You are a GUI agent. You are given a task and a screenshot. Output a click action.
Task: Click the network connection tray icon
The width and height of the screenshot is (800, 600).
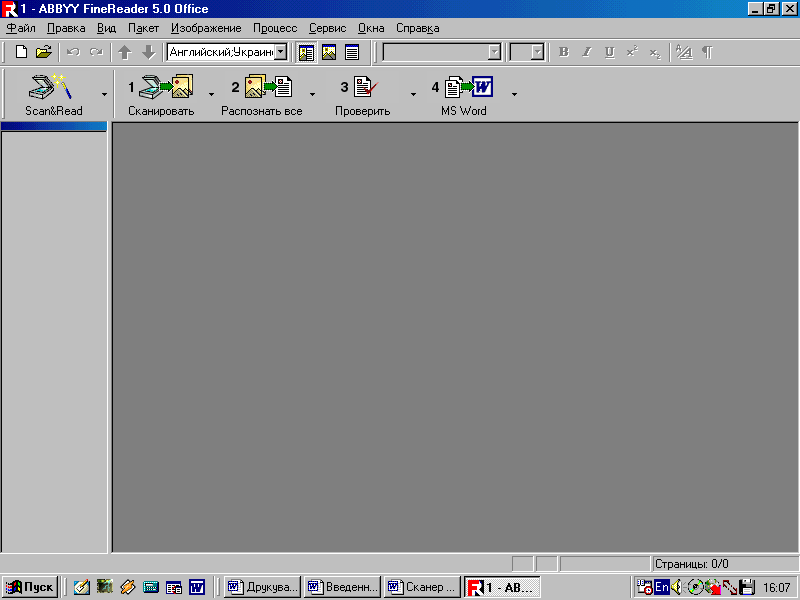pos(730,587)
